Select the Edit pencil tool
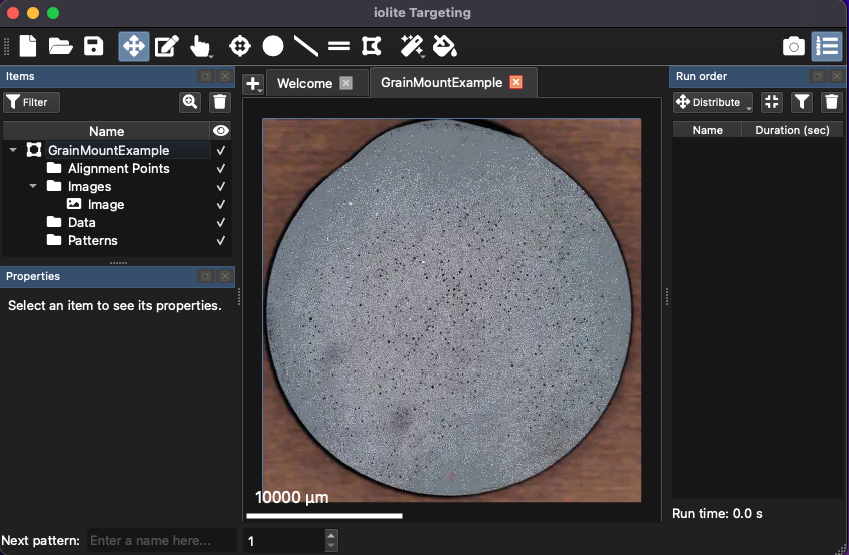 coord(166,46)
